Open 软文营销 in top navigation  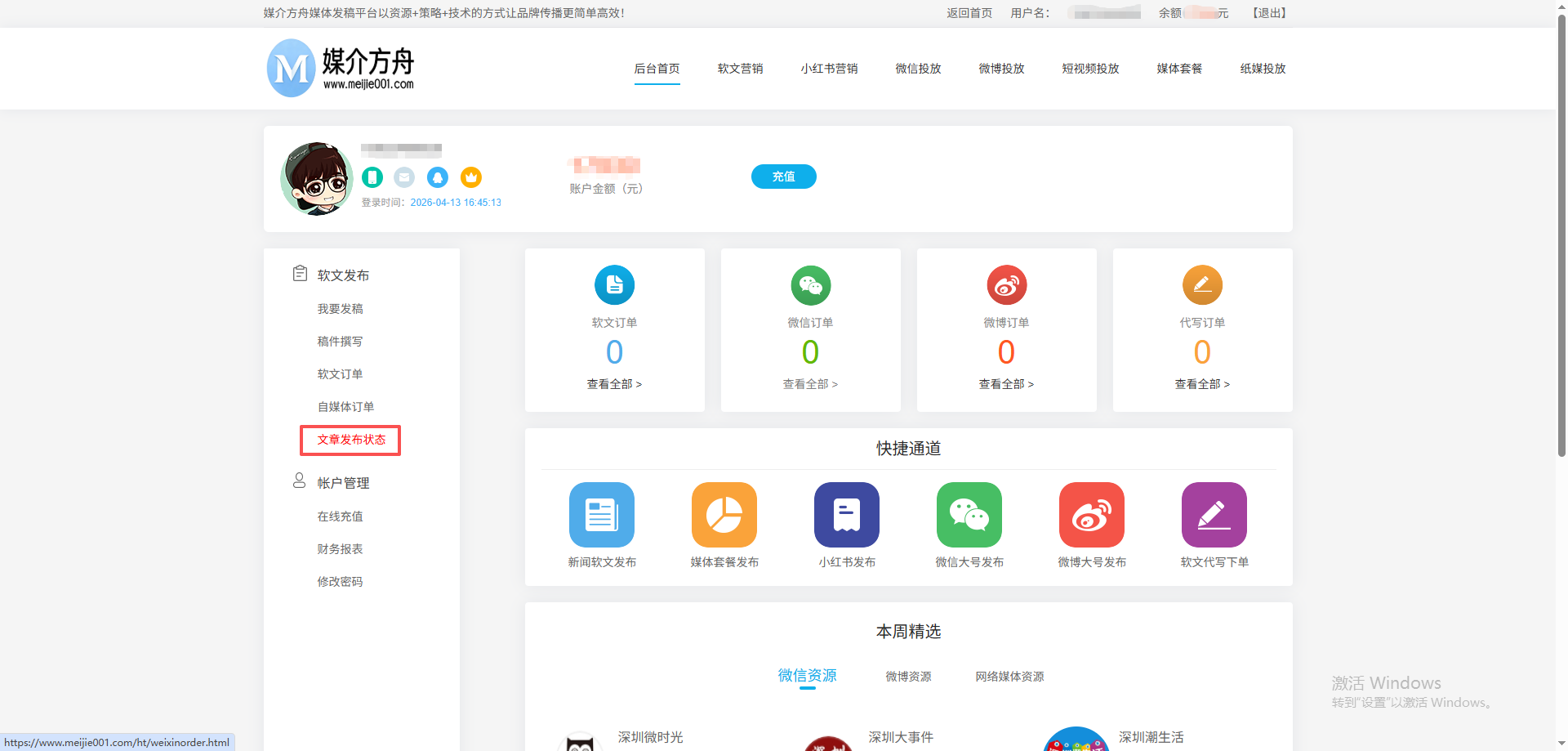[x=740, y=69]
